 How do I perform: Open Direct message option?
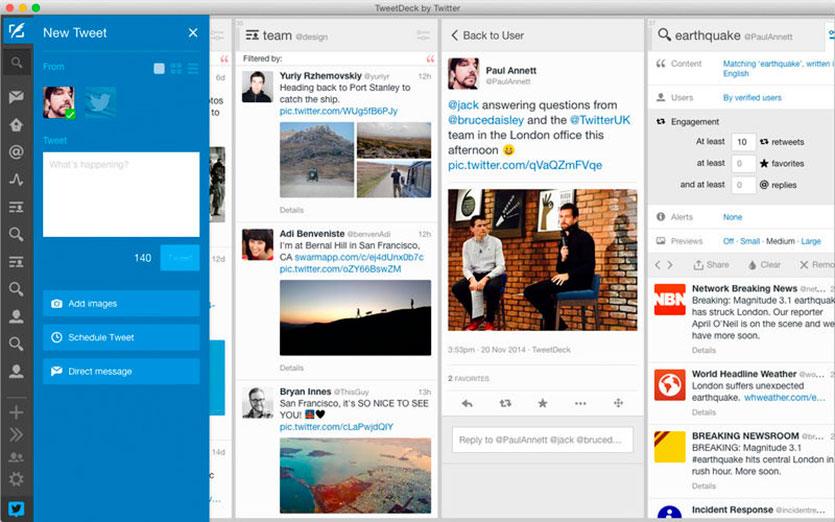121,372
